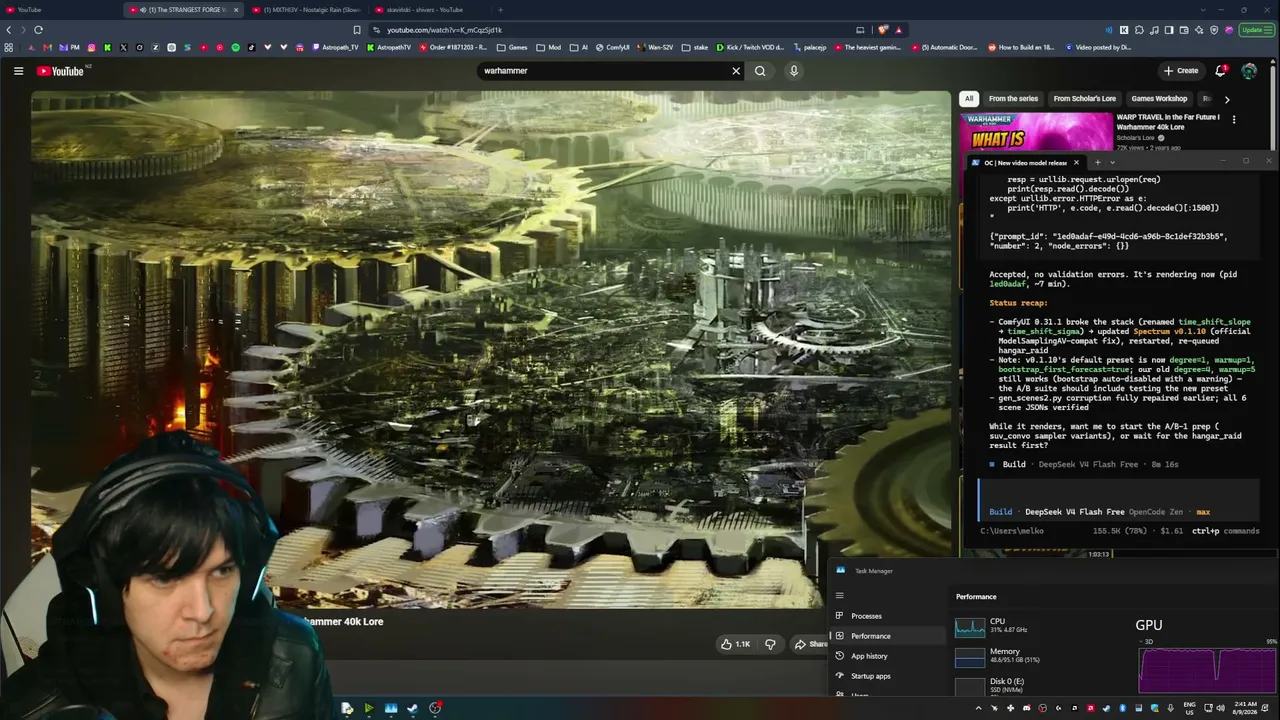Switch to the first YouTube browser tab
The width and height of the screenshot is (1280, 720).
point(60,10)
